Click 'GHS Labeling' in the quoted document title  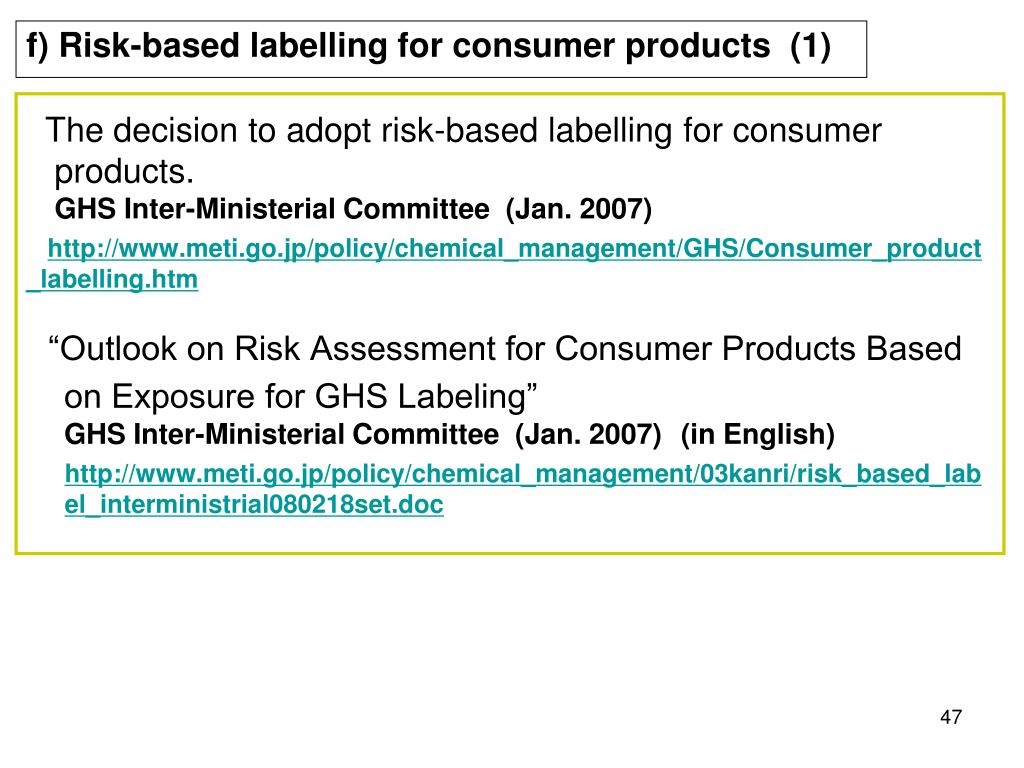421,396
